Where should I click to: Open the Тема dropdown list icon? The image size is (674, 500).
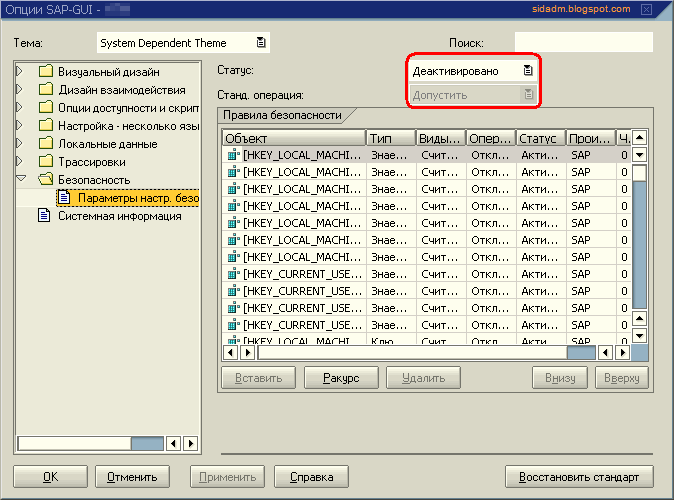point(261,42)
